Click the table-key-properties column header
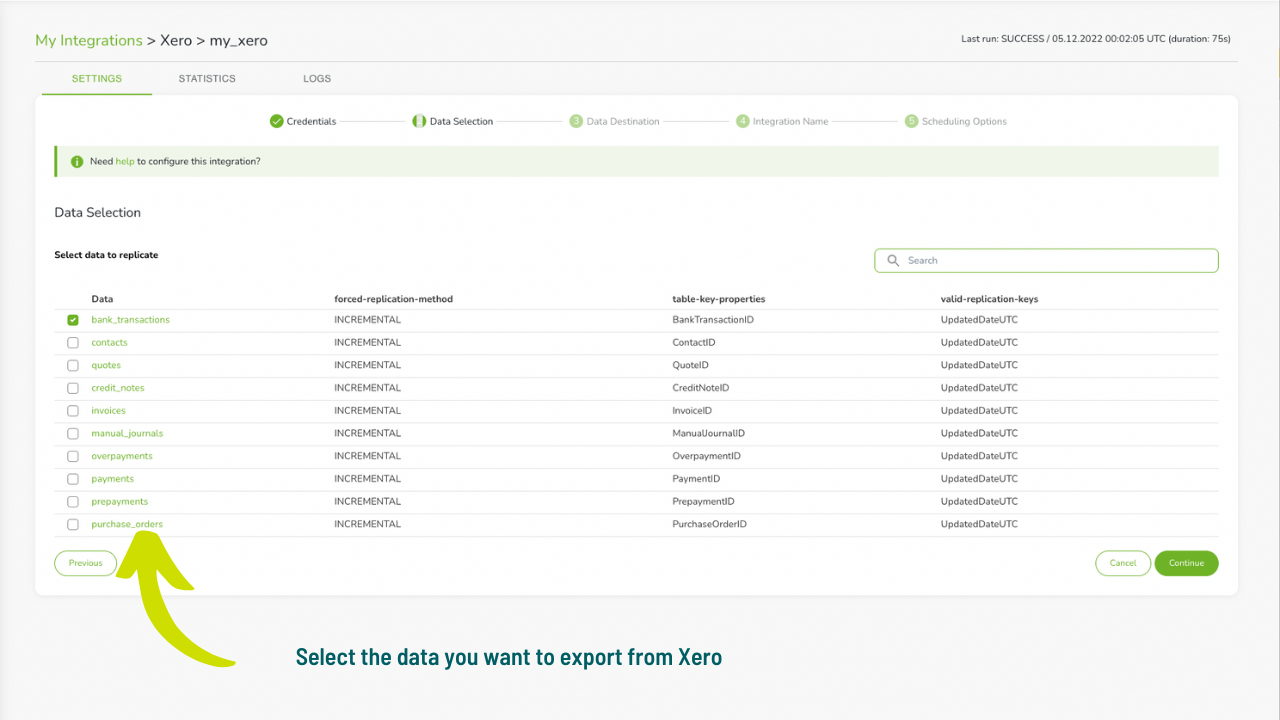Viewport: 1280px width, 720px height. [719, 299]
